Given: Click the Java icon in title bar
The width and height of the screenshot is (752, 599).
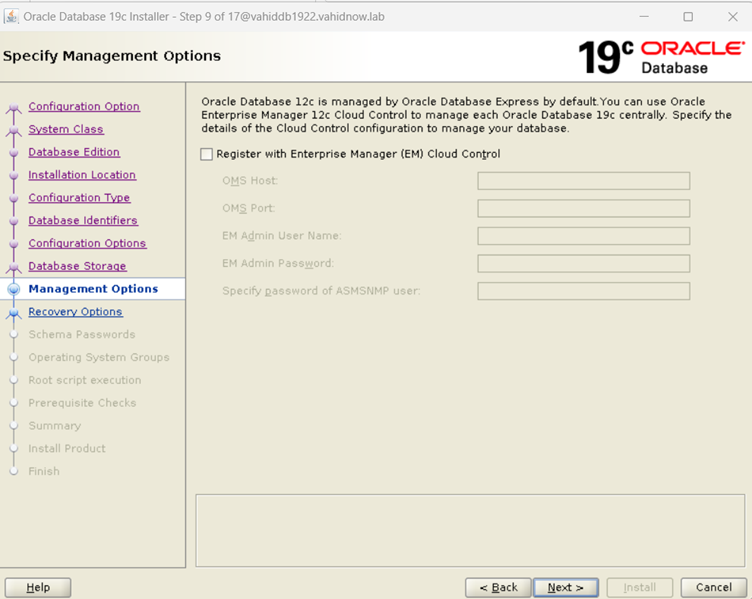Looking at the screenshot, I should [12, 17].
